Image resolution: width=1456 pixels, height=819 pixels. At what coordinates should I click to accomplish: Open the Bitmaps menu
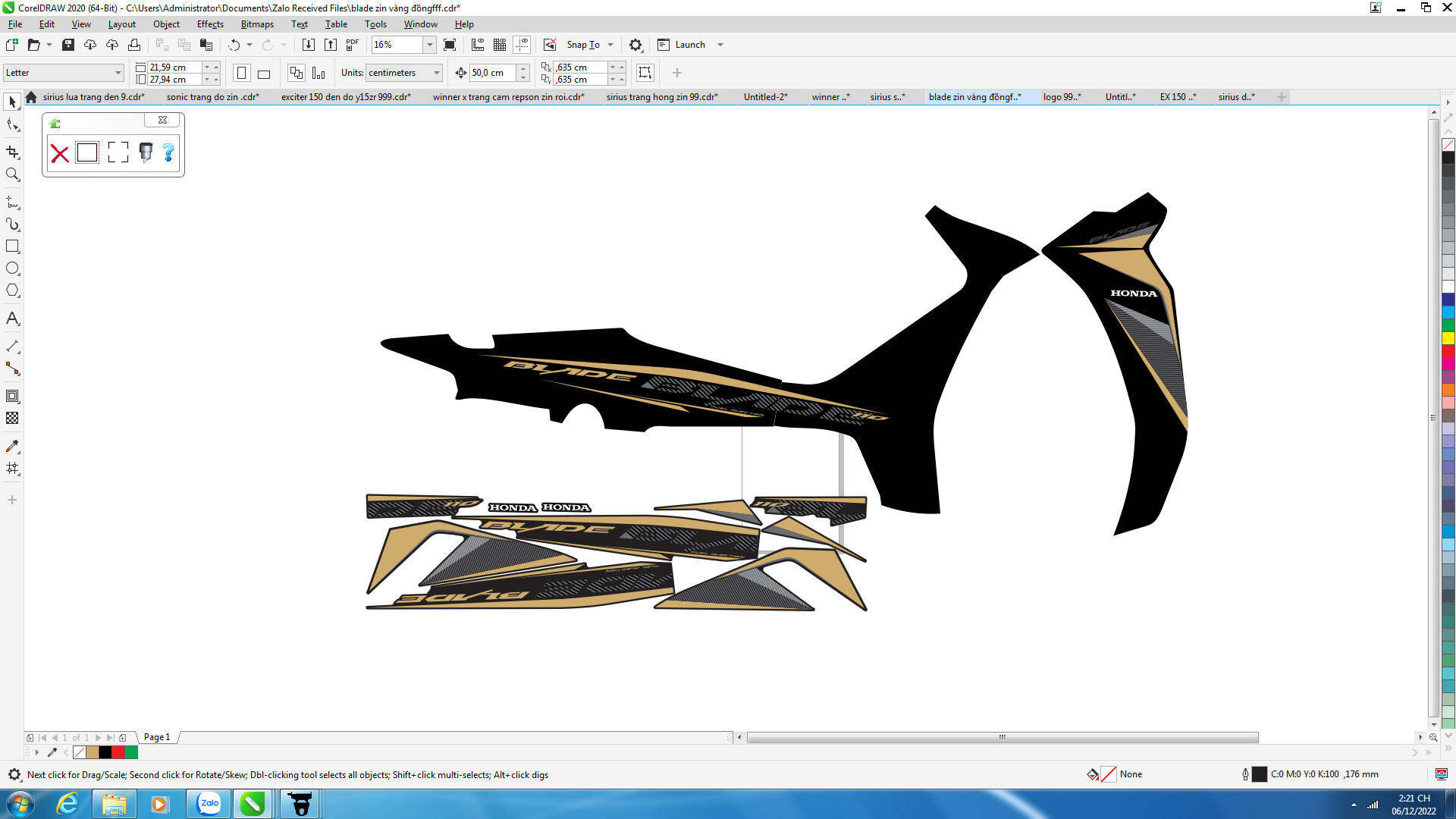(x=256, y=24)
